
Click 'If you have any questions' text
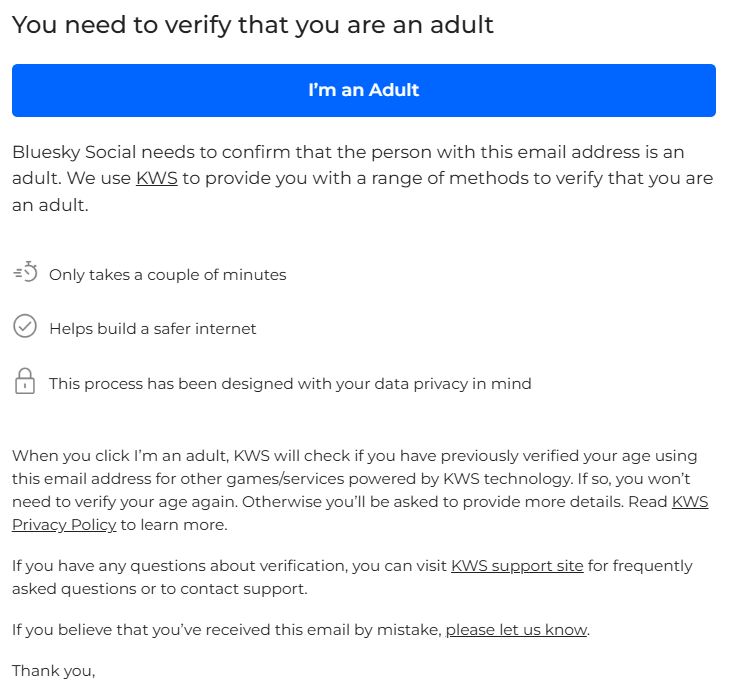tap(110, 566)
